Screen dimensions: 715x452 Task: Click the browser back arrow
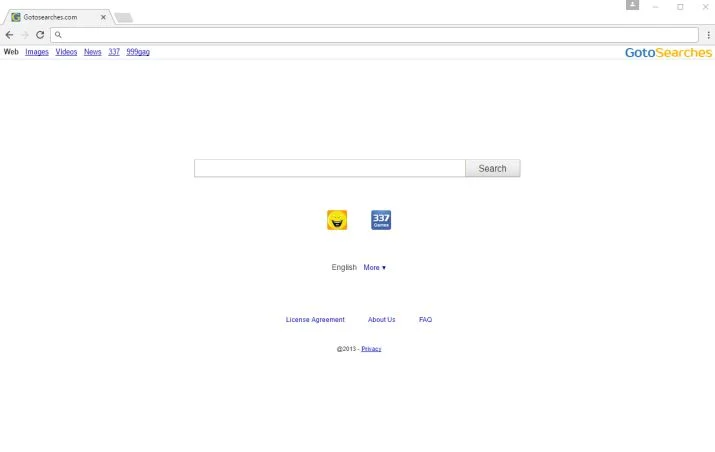point(10,35)
